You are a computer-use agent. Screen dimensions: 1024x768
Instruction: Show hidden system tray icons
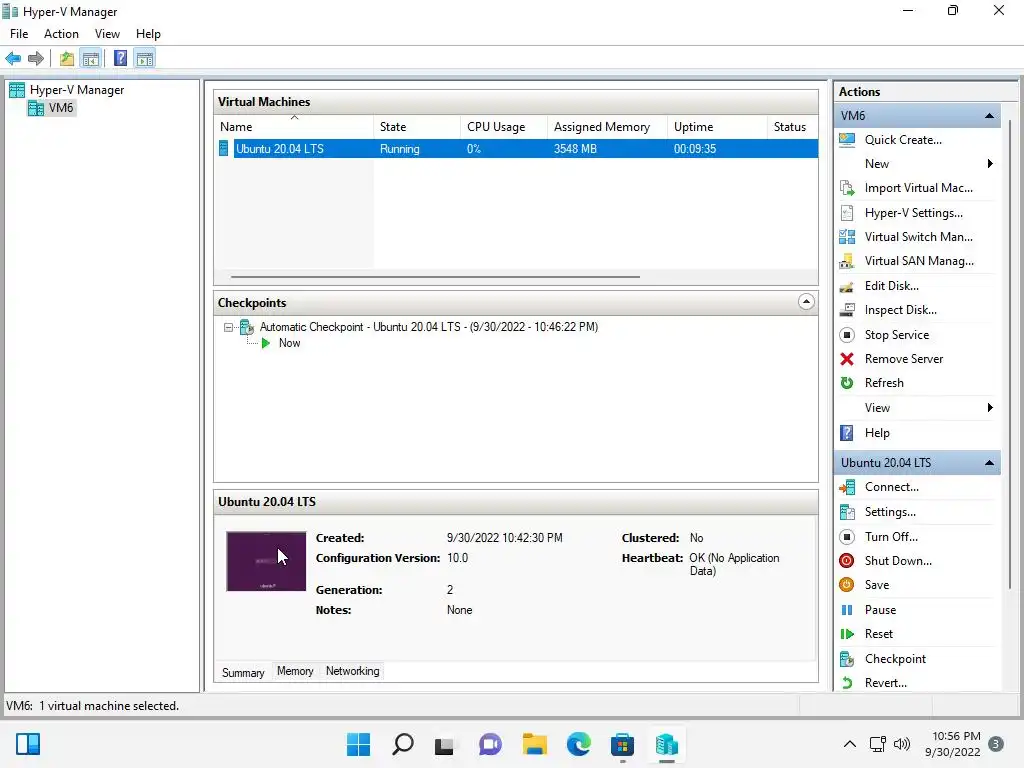850,744
